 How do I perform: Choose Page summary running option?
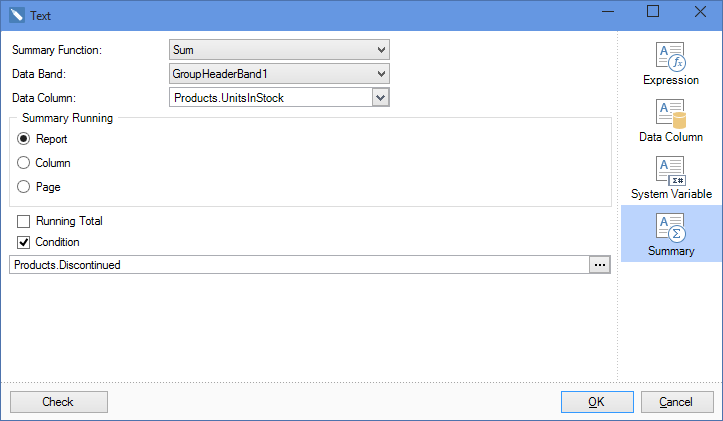[x=24, y=187]
